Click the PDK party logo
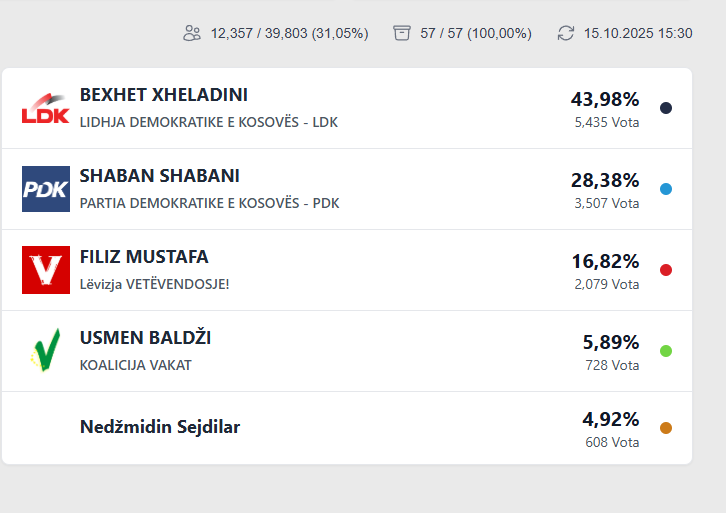726x513 pixels. [46, 189]
